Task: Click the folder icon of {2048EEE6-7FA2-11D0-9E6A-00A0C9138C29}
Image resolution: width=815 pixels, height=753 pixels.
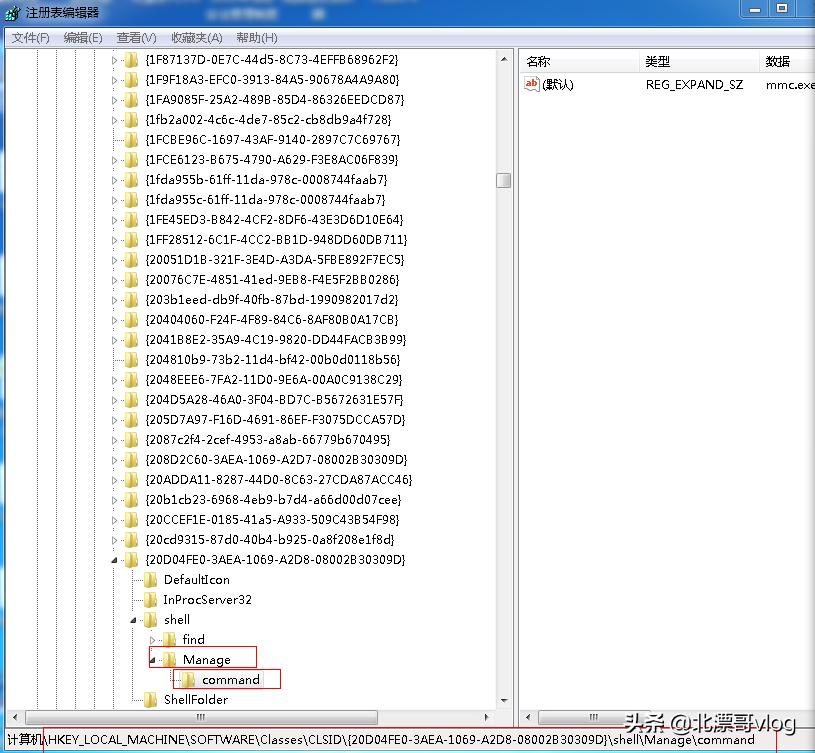Action: coord(132,380)
